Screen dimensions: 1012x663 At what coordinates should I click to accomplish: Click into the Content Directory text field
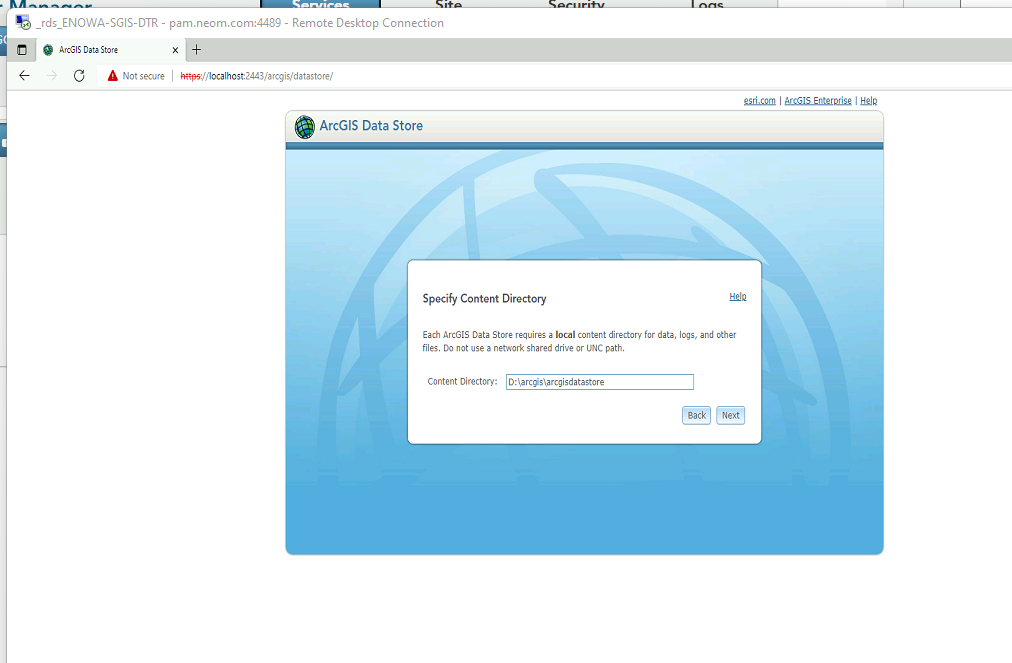599,382
